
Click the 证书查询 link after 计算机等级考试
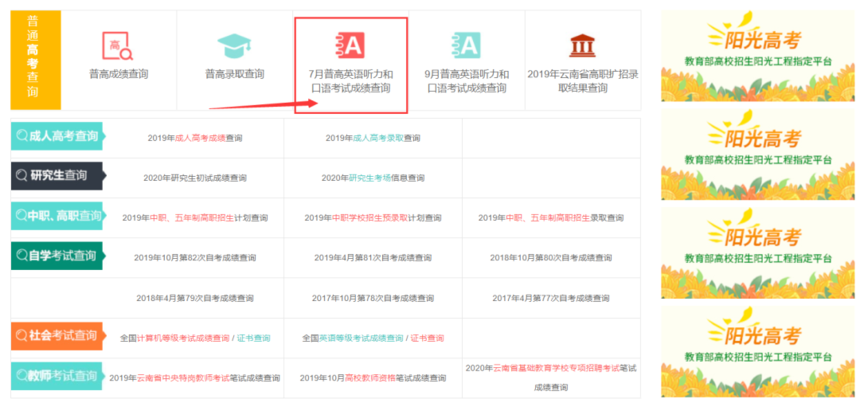[253, 338]
